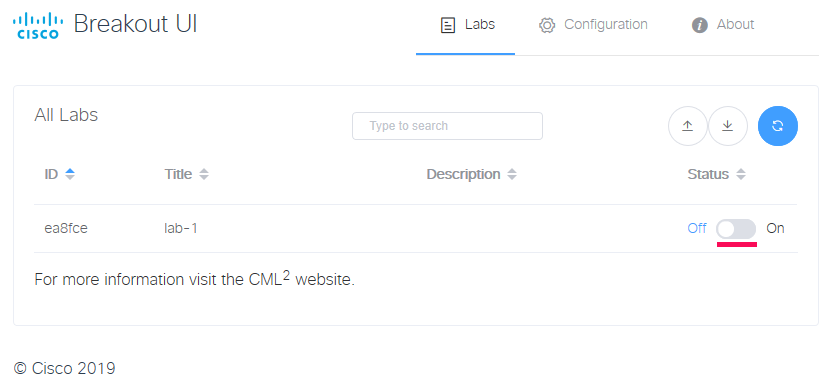Click the blue refresh labs button
Image resolution: width=833 pixels, height=385 pixels.
pyautogui.click(x=778, y=126)
